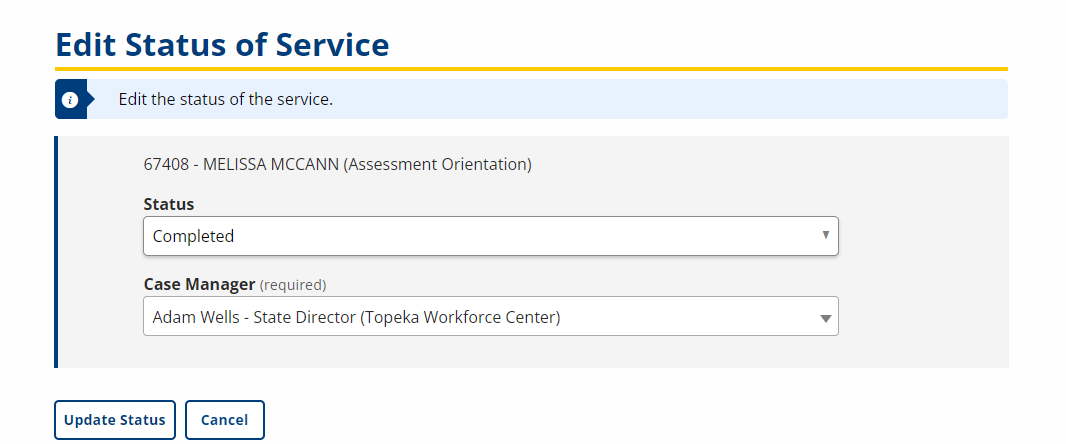Click the Case Manager field's down arrow
1066x444 pixels.
pos(826,318)
